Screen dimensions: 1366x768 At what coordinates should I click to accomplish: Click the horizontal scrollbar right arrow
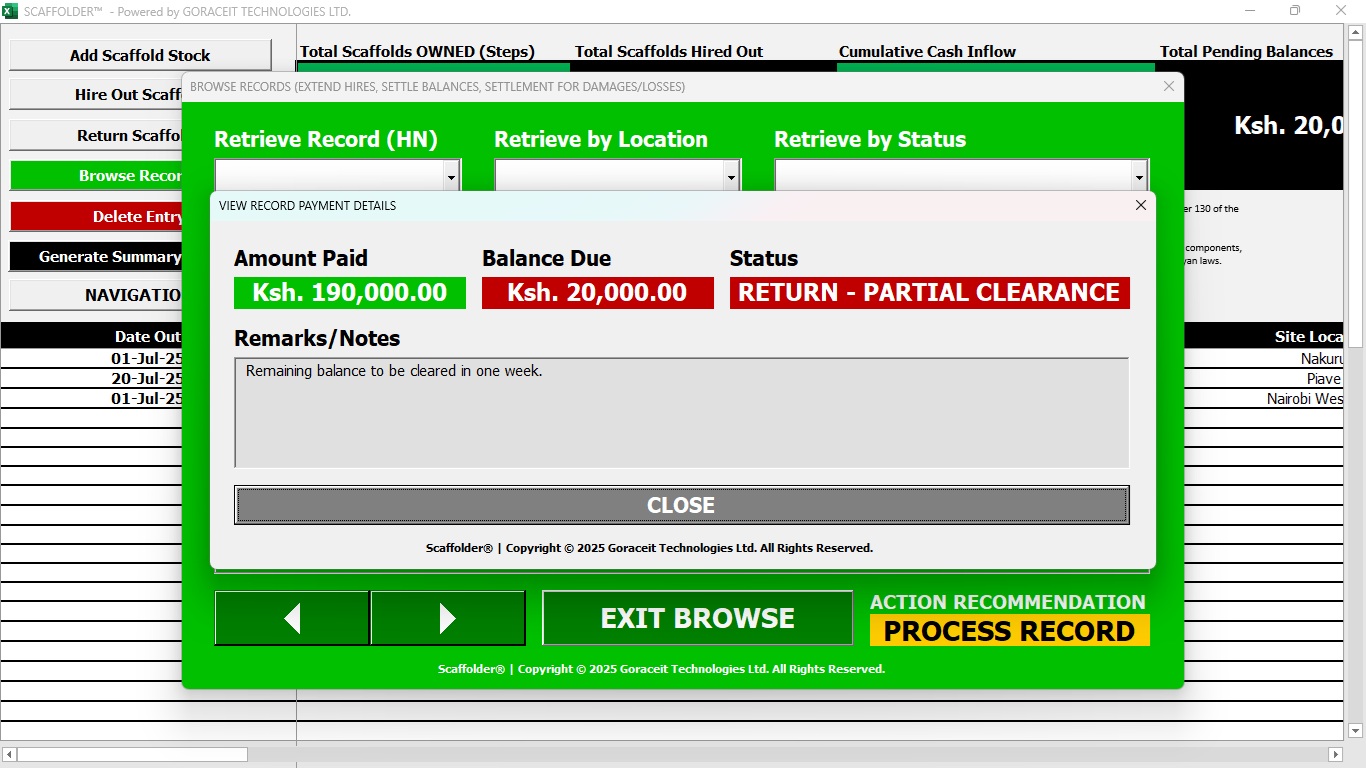(x=1335, y=754)
